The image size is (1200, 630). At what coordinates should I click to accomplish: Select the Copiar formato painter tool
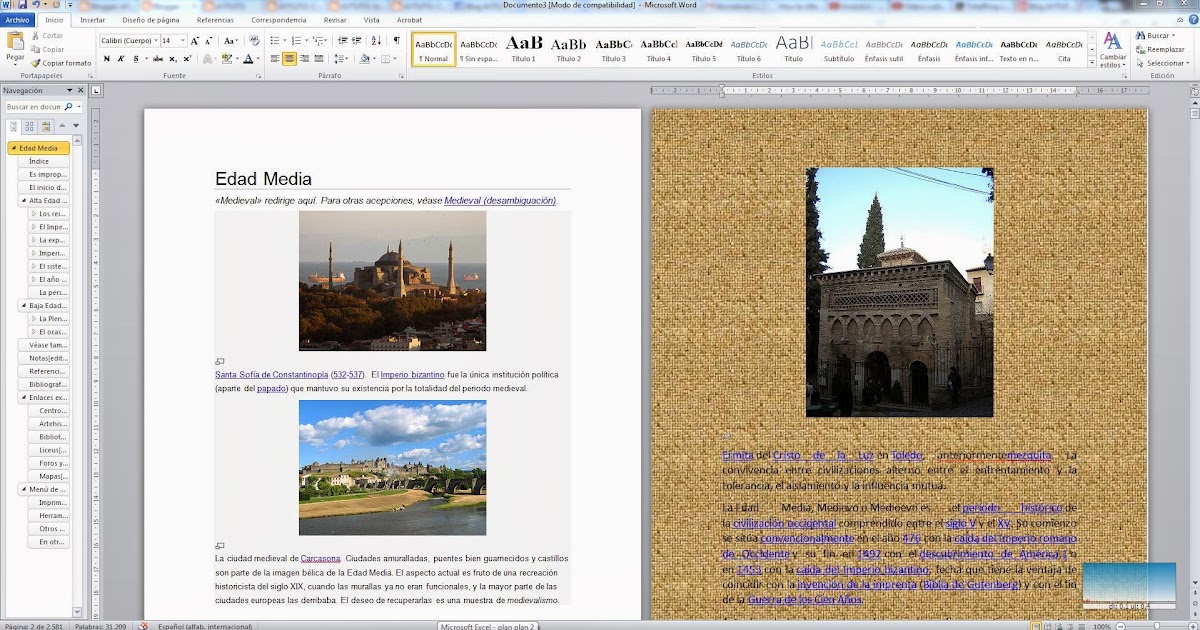point(60,63)
